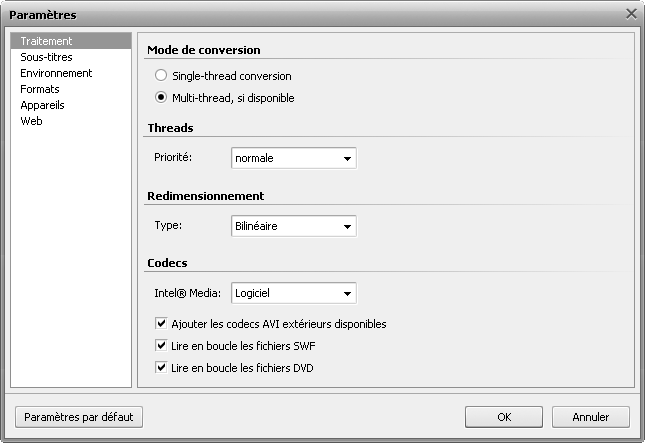Expand the Redimensionnement Type dropdown
Screen dimensions: 645x443
click(x=294, y=226)
